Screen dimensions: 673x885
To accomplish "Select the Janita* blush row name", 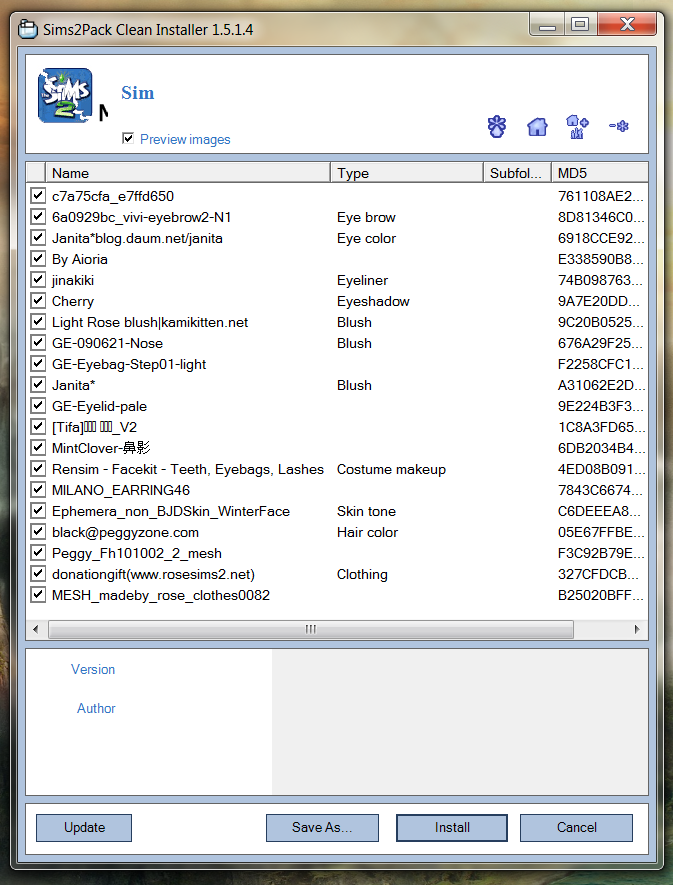I will click(x=73, y=385).
